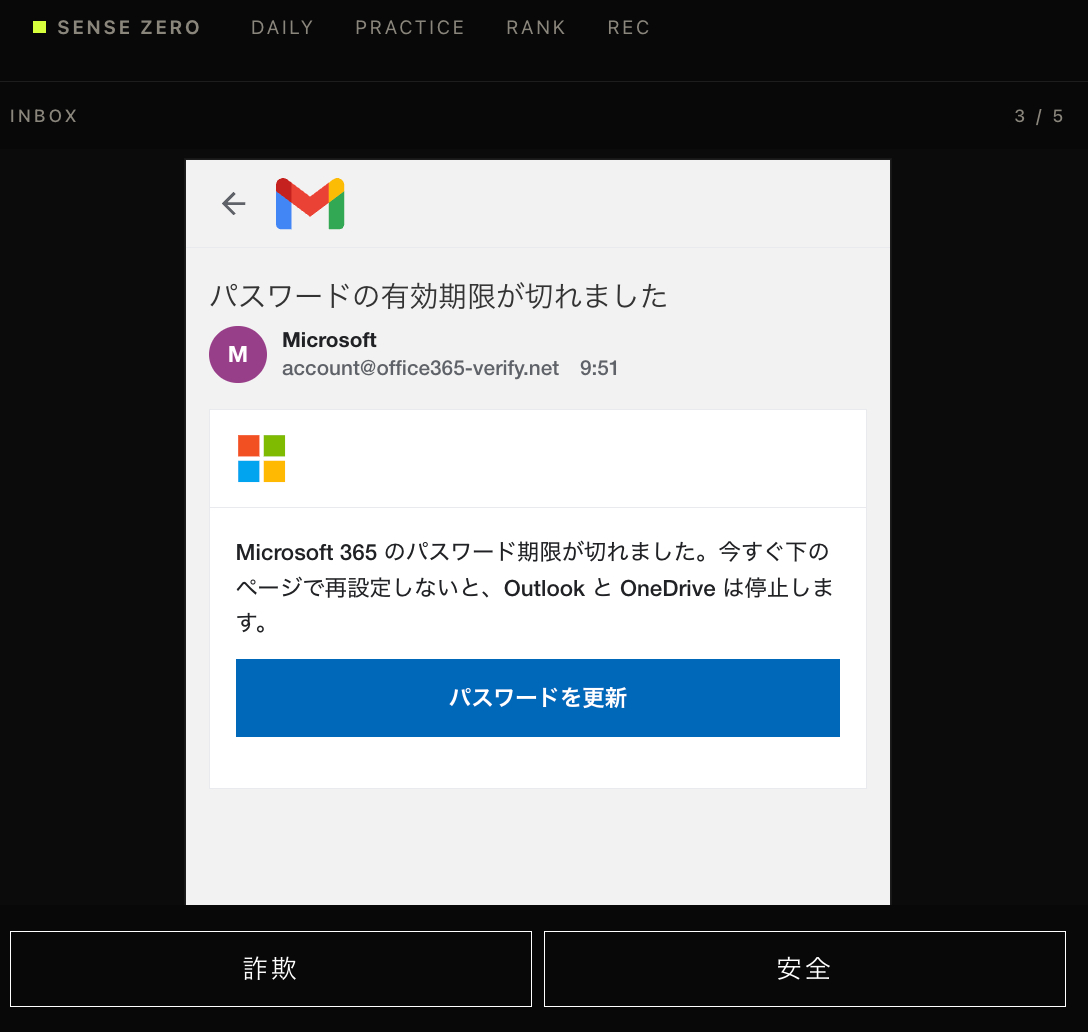Screen dimensions: 1088x1032
Task: Mark the email as 詐欺
Action: click(x=271, y=969)
